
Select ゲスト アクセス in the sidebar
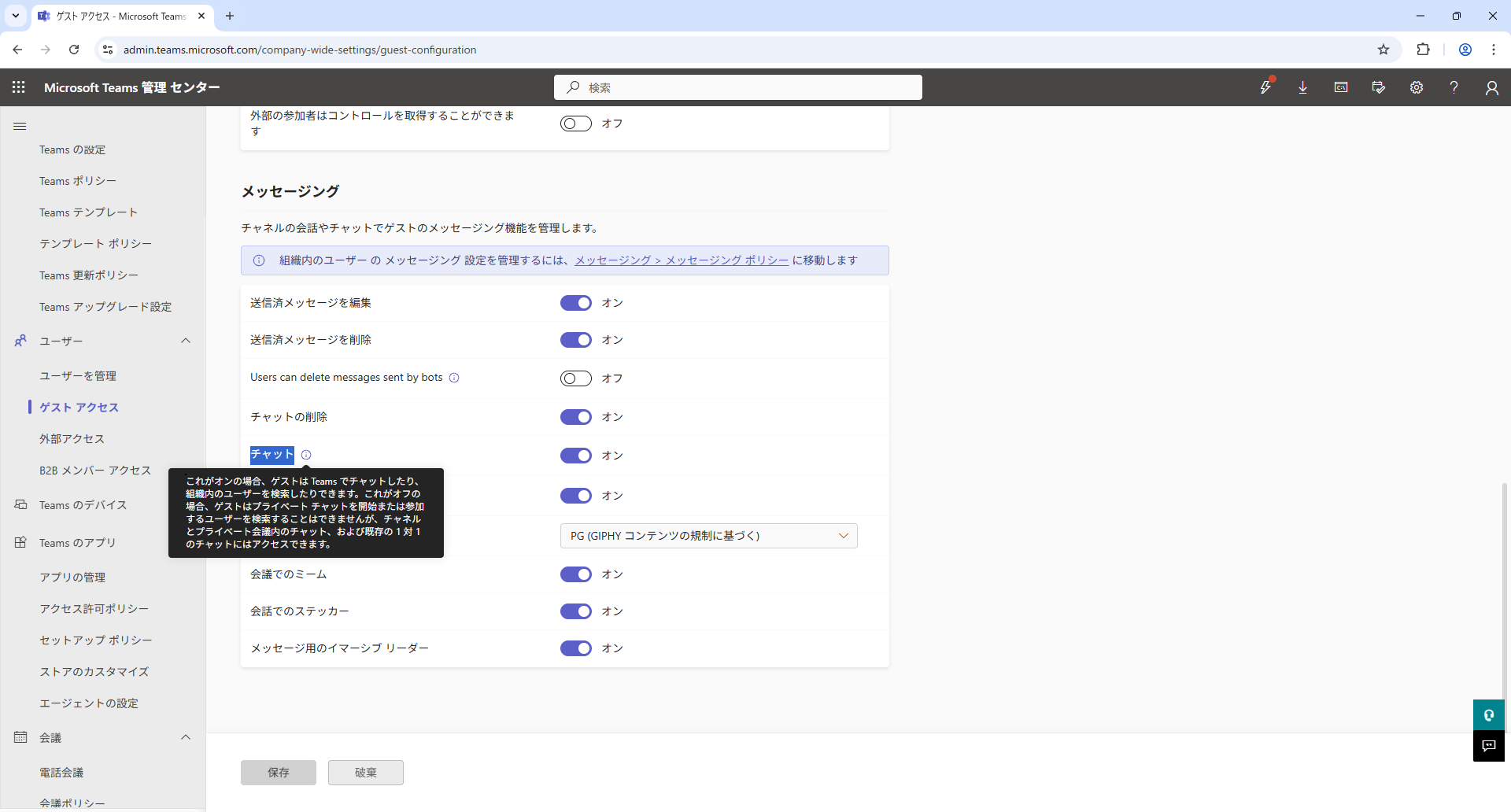coord(79,408)
